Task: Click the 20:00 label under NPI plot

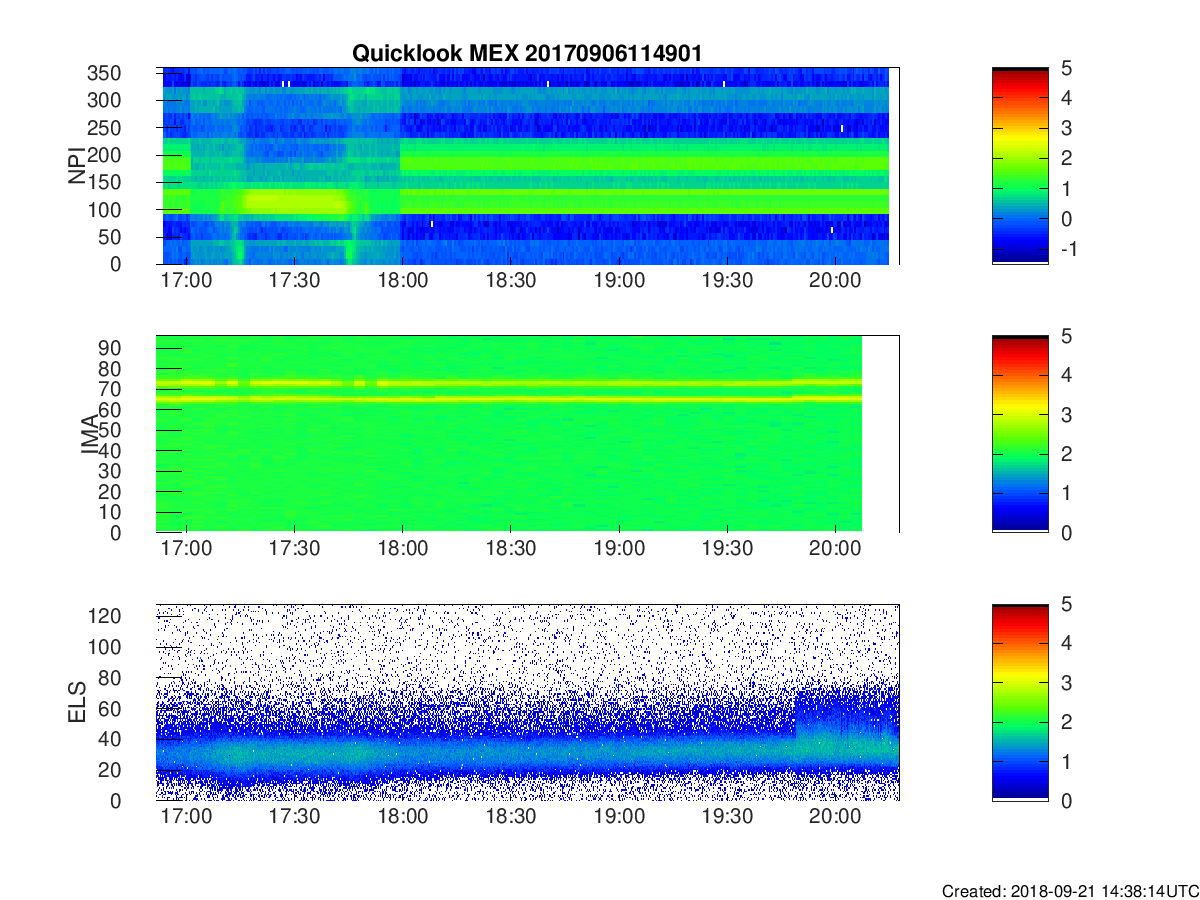Action: point(835,281)
